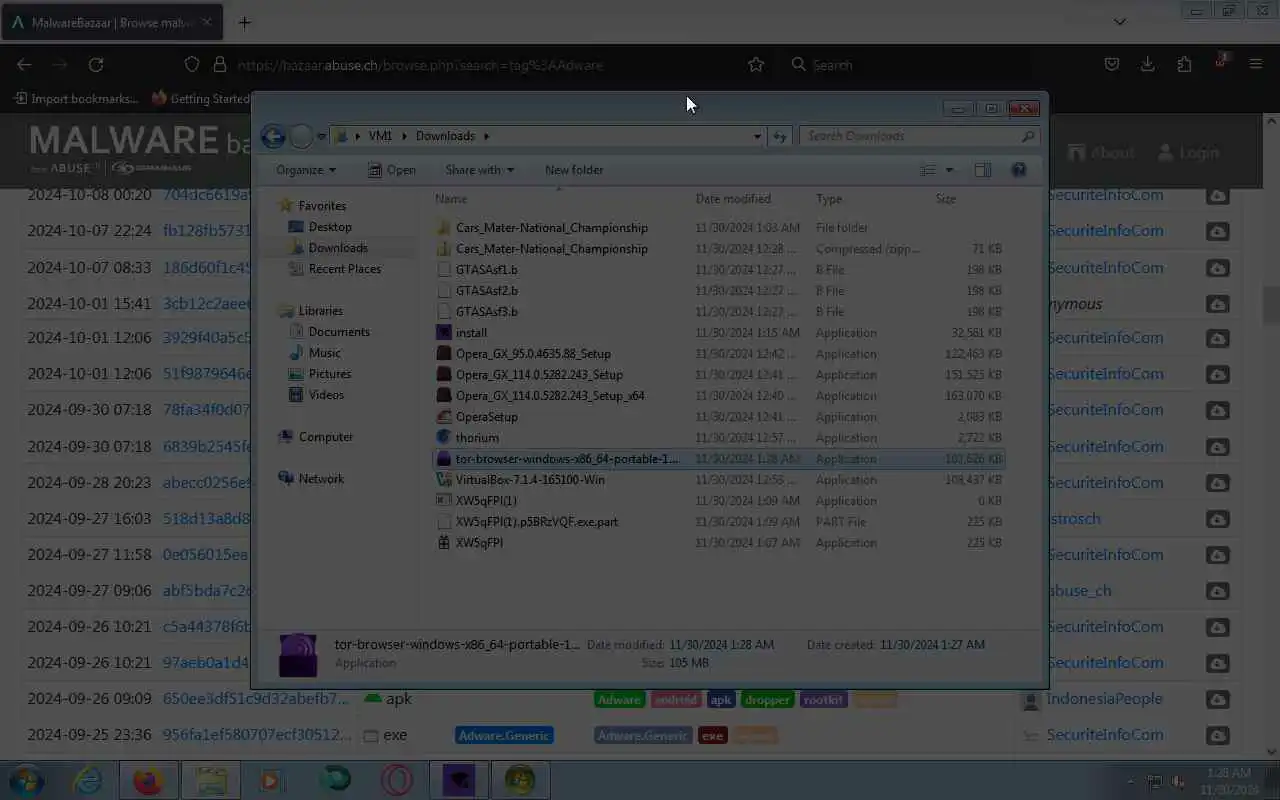Screen dimensions: 1280x800
Task: Select Desktop under Favorites
Action: tap(330, 227)
